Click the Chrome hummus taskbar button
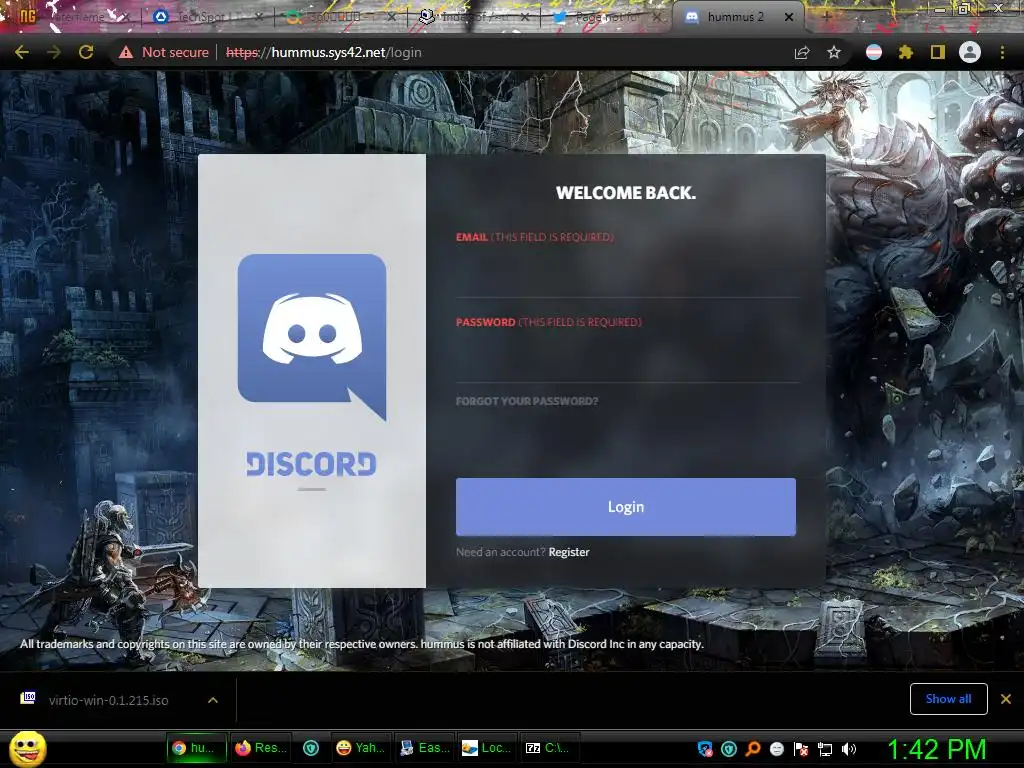The image size is (1024, 768). (x=196, y=748)
